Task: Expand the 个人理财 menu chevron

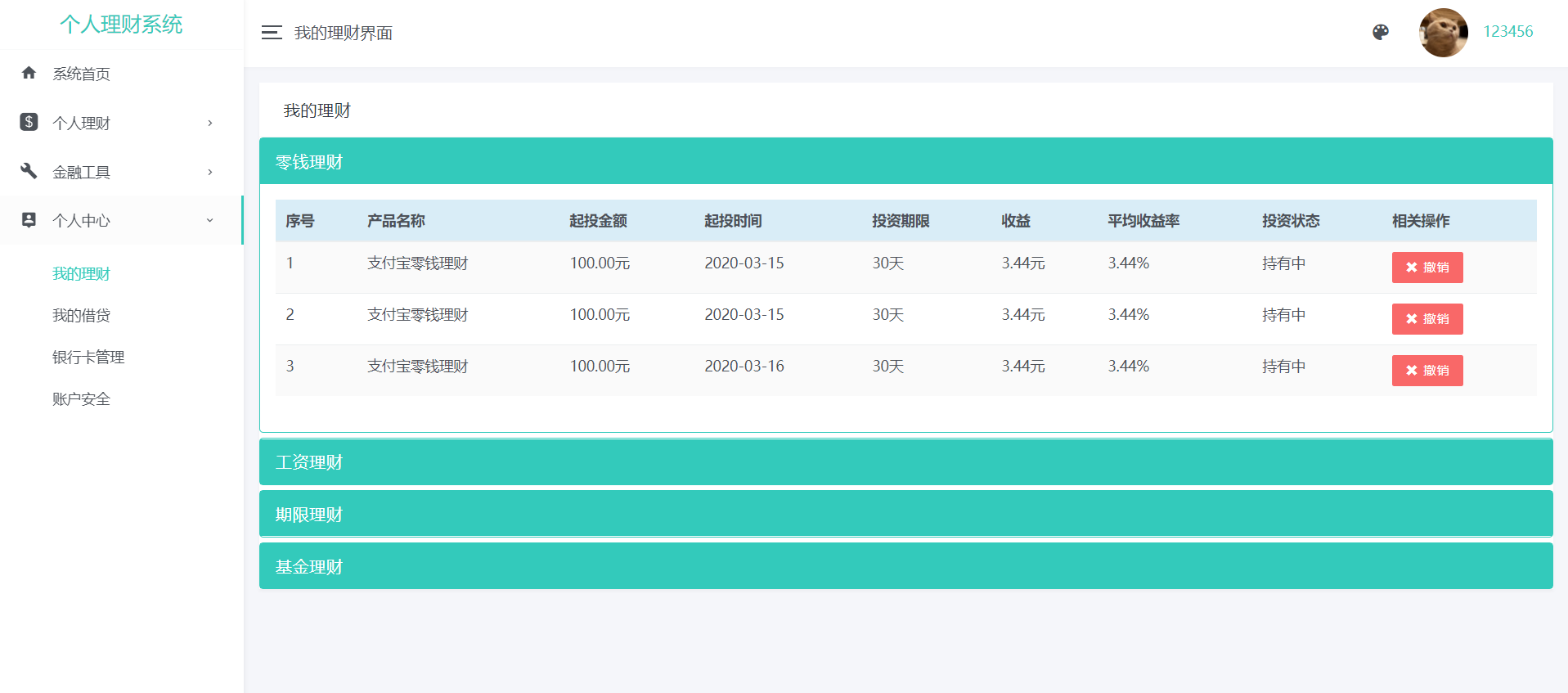Action: (x=210, y=123)
